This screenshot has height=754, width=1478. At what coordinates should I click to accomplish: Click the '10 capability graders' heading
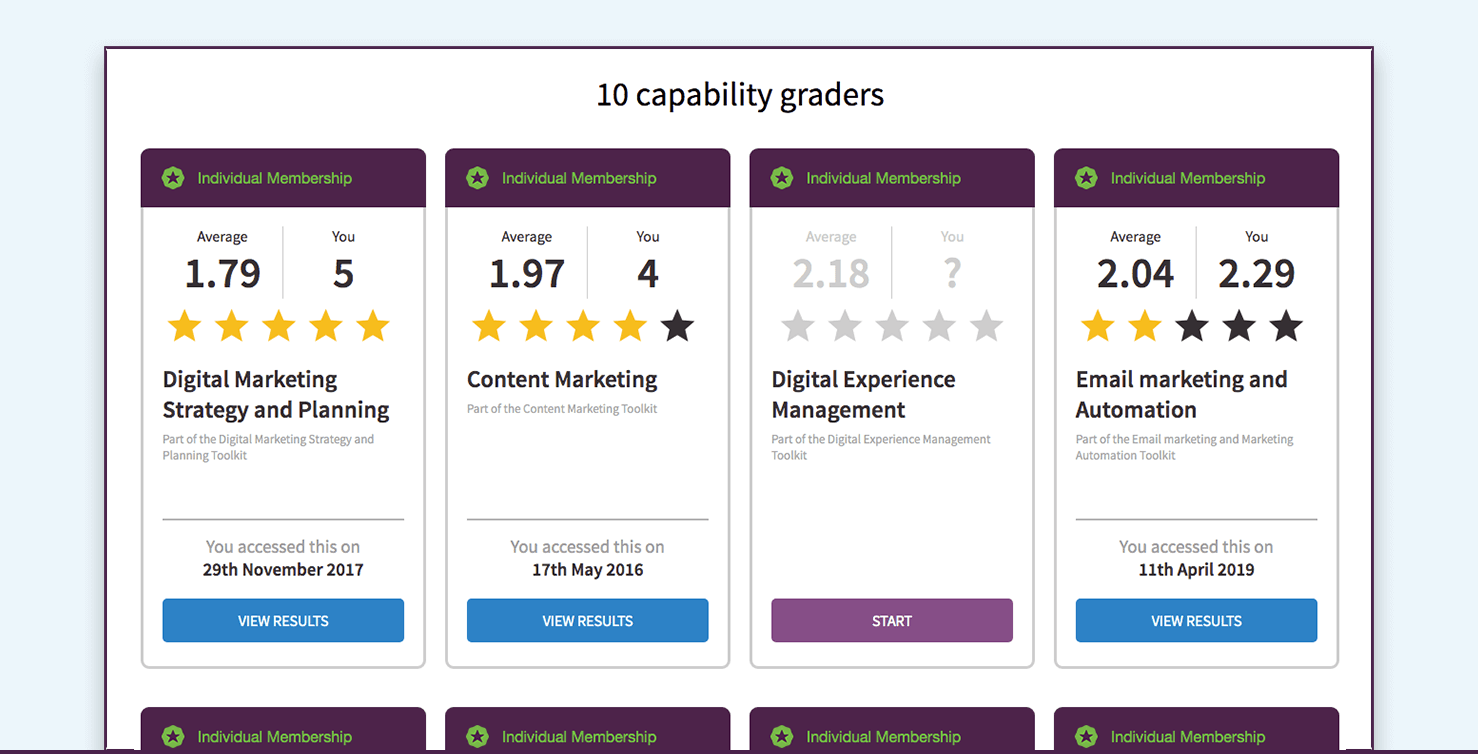tap(740, 95)
